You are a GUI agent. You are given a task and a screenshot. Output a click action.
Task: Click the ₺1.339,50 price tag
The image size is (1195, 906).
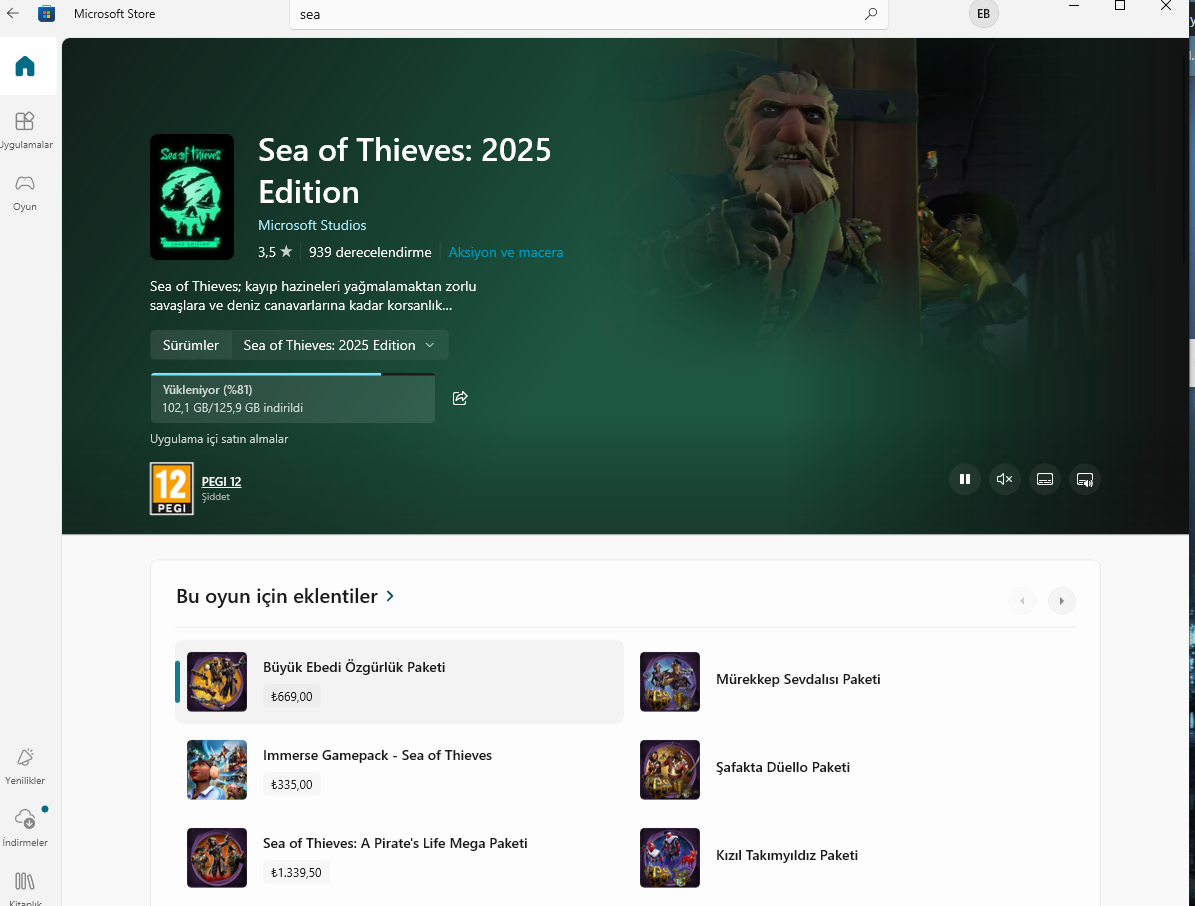click(296, 872)
